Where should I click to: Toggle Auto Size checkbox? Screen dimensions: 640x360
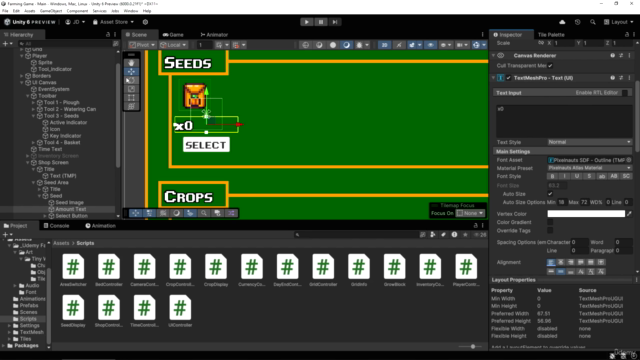(550, 194)
